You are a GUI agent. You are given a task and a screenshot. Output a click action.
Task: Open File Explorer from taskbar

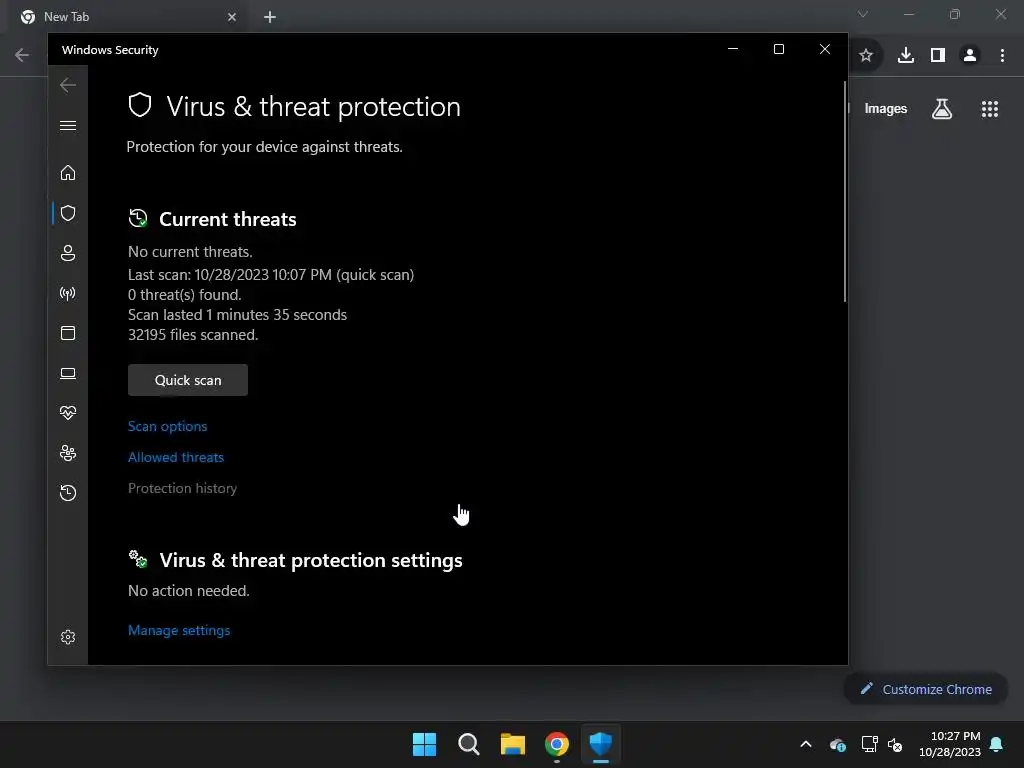(513, 744)
